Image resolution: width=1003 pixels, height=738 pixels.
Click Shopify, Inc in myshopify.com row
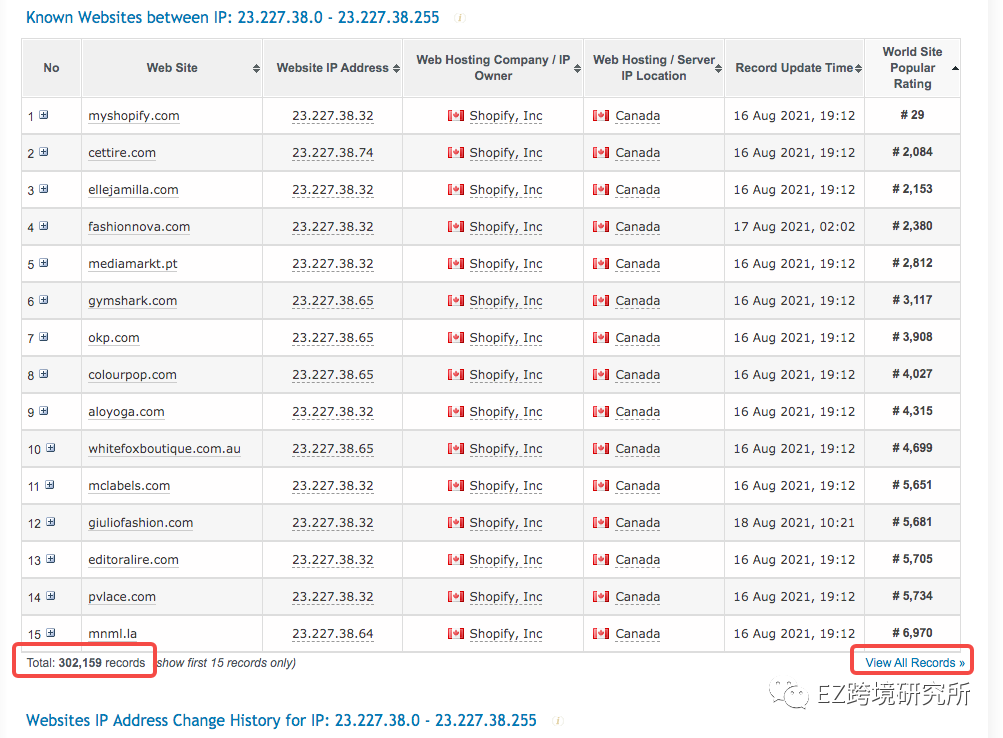click(x=505, y=116)
